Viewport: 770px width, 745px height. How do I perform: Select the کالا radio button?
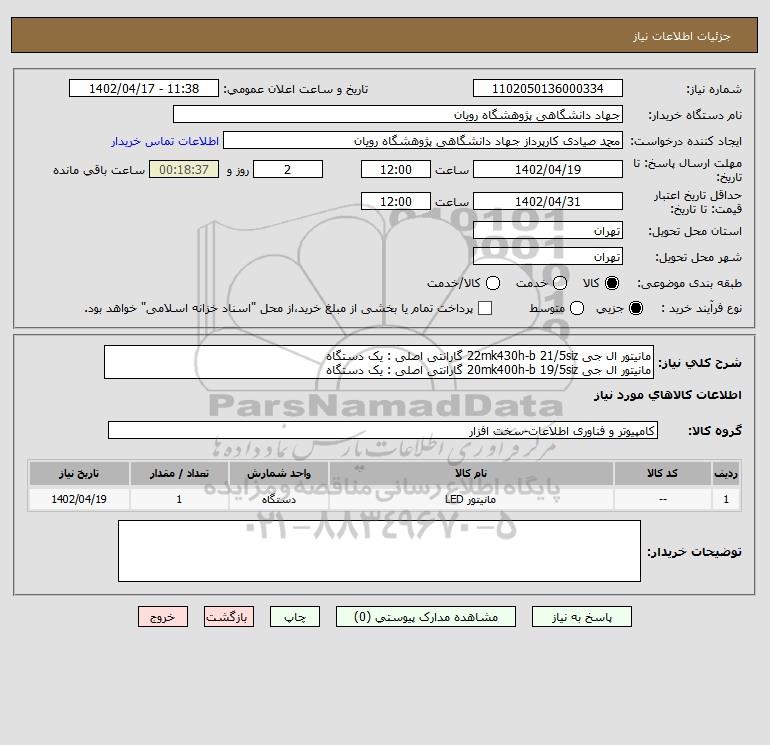(x=612, y=283)
